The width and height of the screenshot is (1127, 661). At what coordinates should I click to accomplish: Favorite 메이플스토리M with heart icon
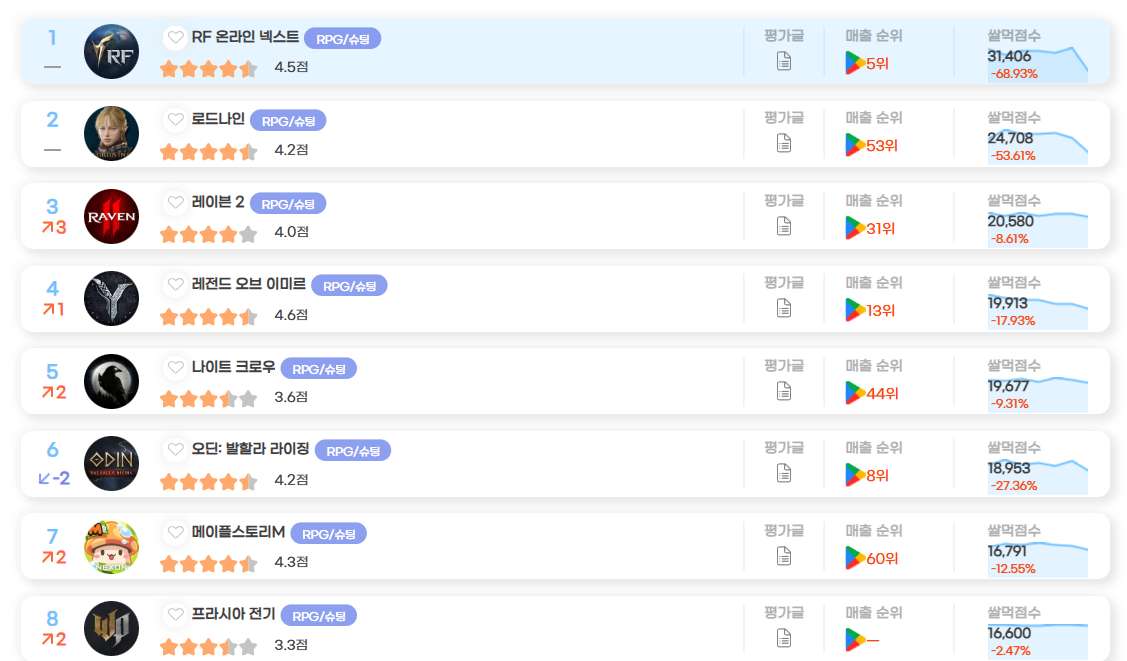(x=175, y=532)
